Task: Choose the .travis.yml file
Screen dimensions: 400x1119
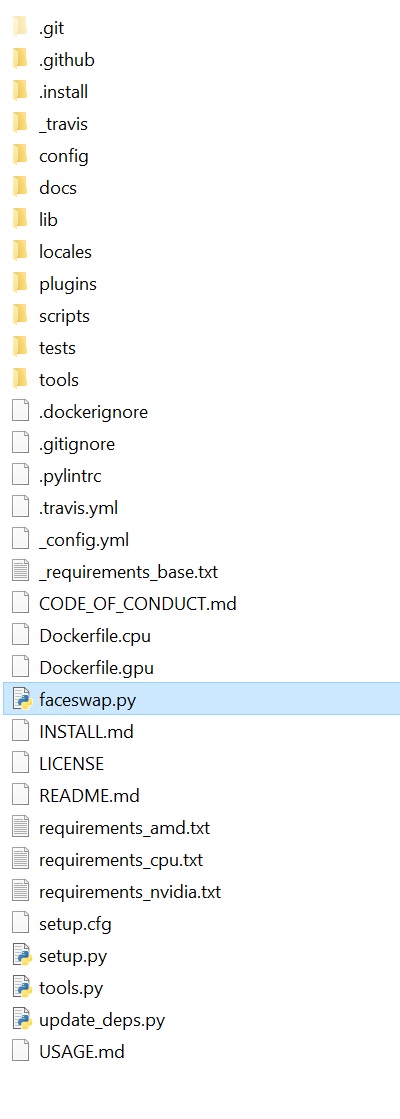Action: [x=65, y=508]
